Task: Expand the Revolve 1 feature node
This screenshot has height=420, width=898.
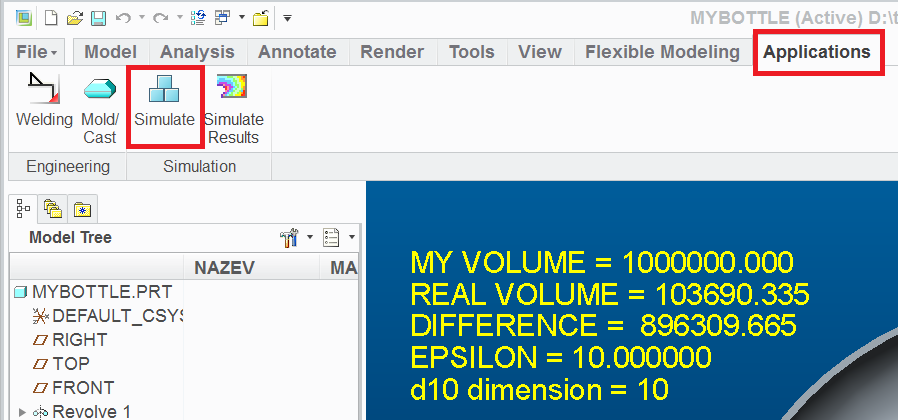Action: (22, 411)
